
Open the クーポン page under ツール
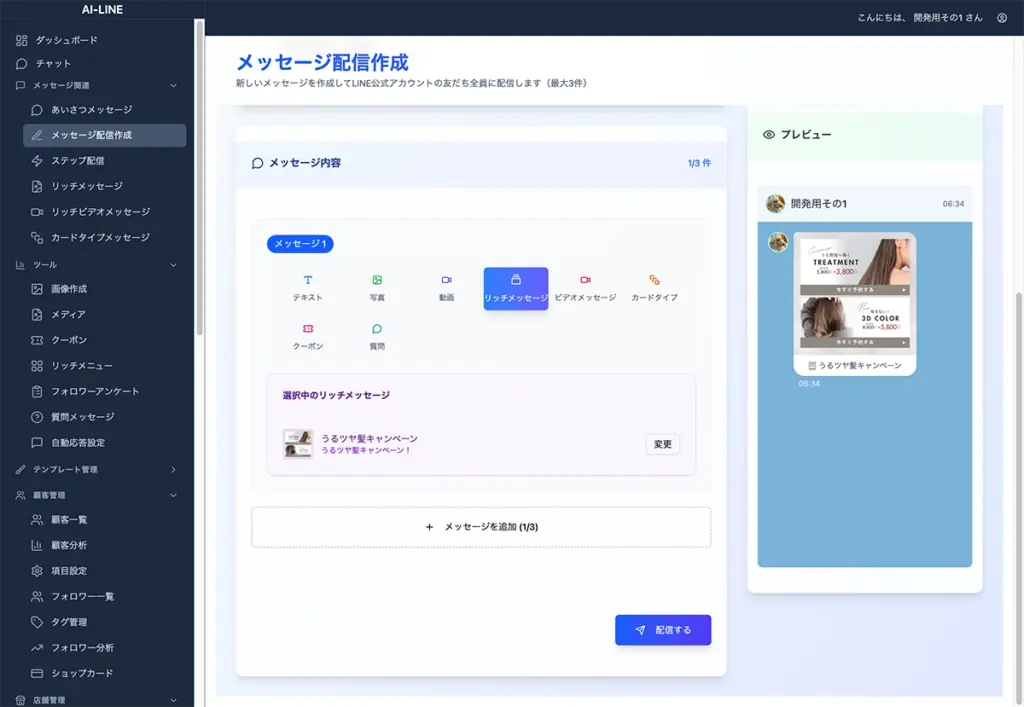coord(69,340)
